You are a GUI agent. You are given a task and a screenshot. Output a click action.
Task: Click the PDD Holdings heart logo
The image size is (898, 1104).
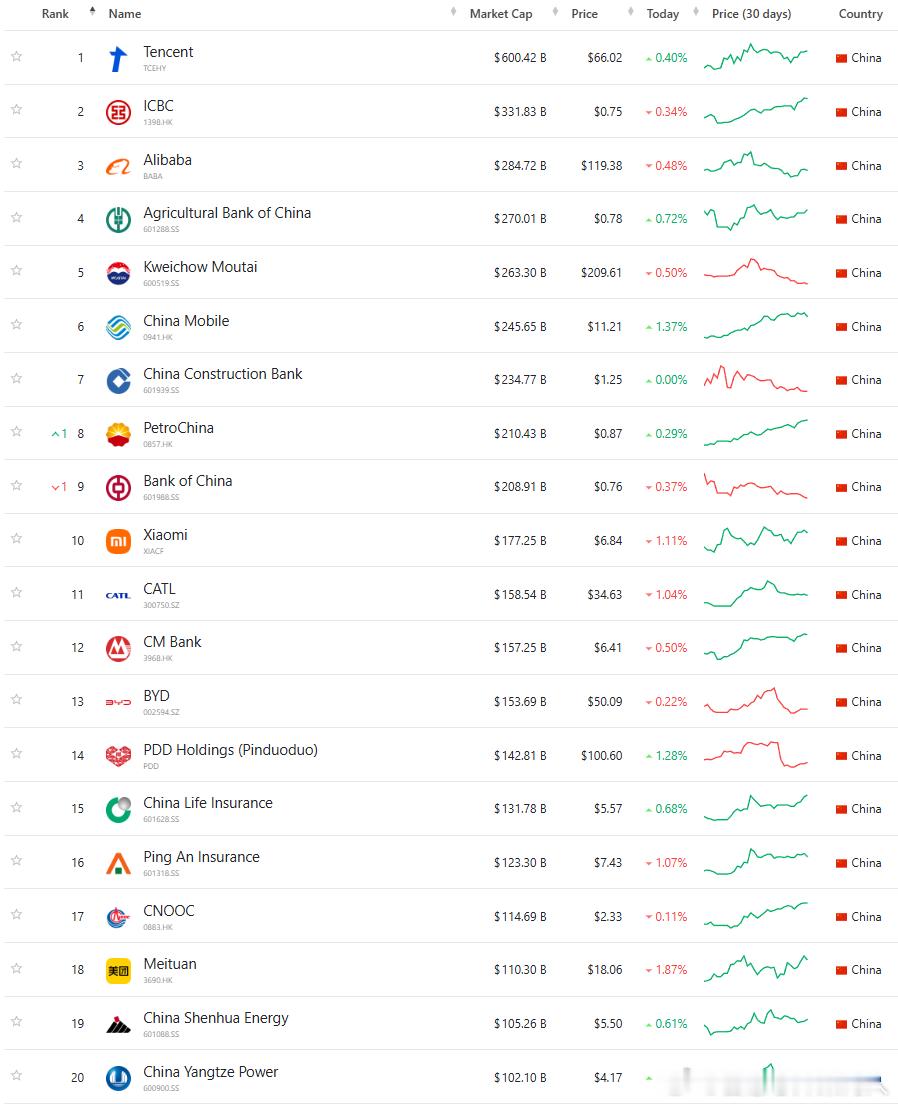click(x=118, y=756)
